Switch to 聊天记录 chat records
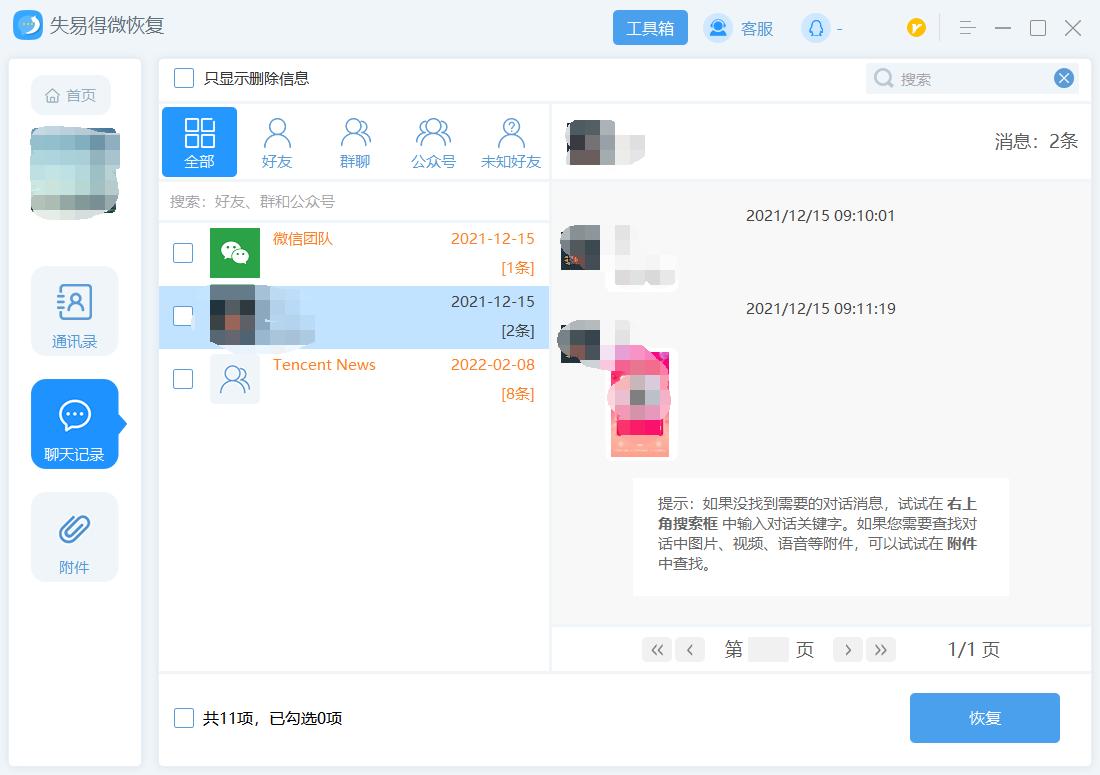The image size is (1100, 775). click(74, 424)
